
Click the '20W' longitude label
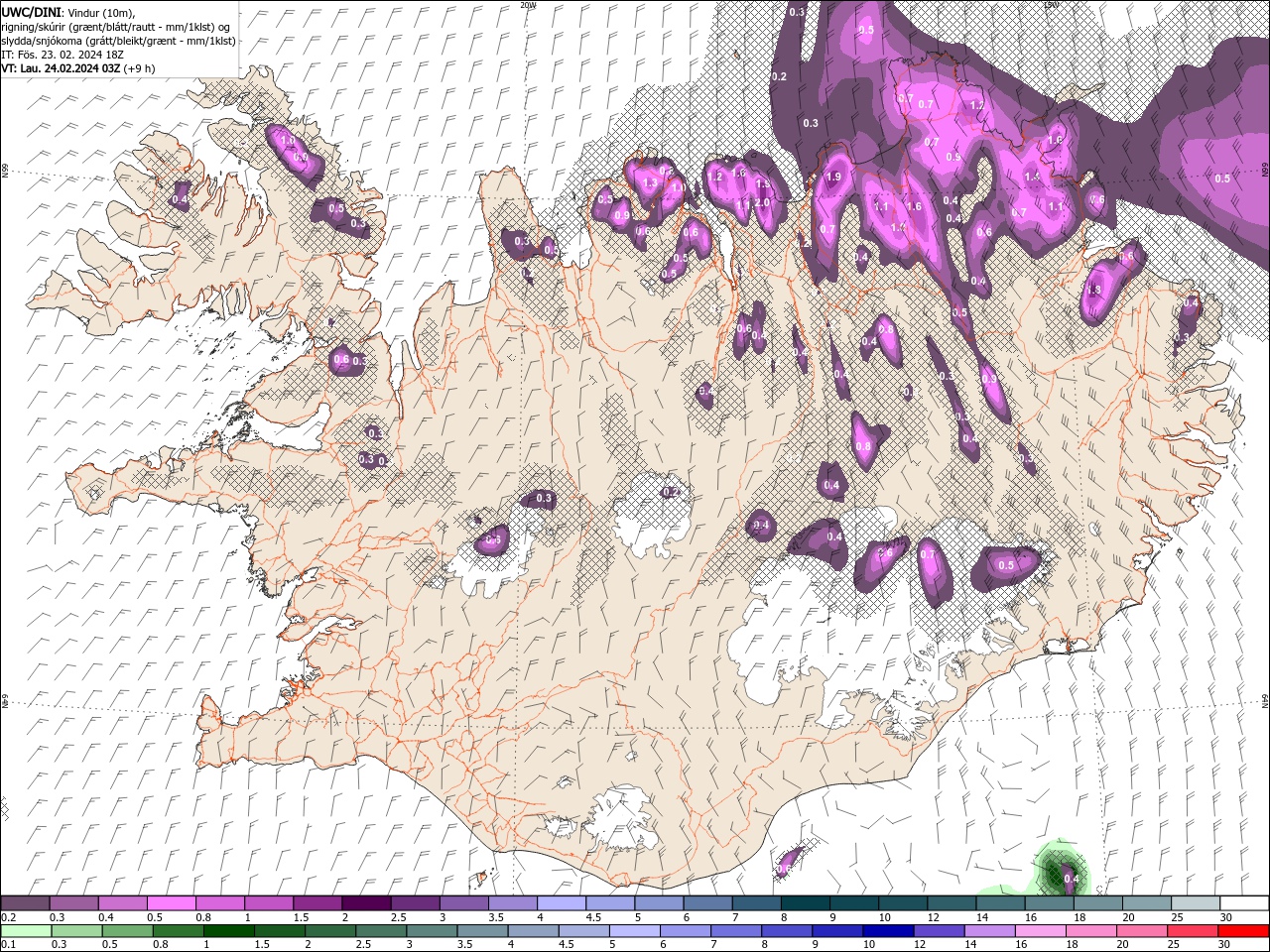(x=528, y=5)
